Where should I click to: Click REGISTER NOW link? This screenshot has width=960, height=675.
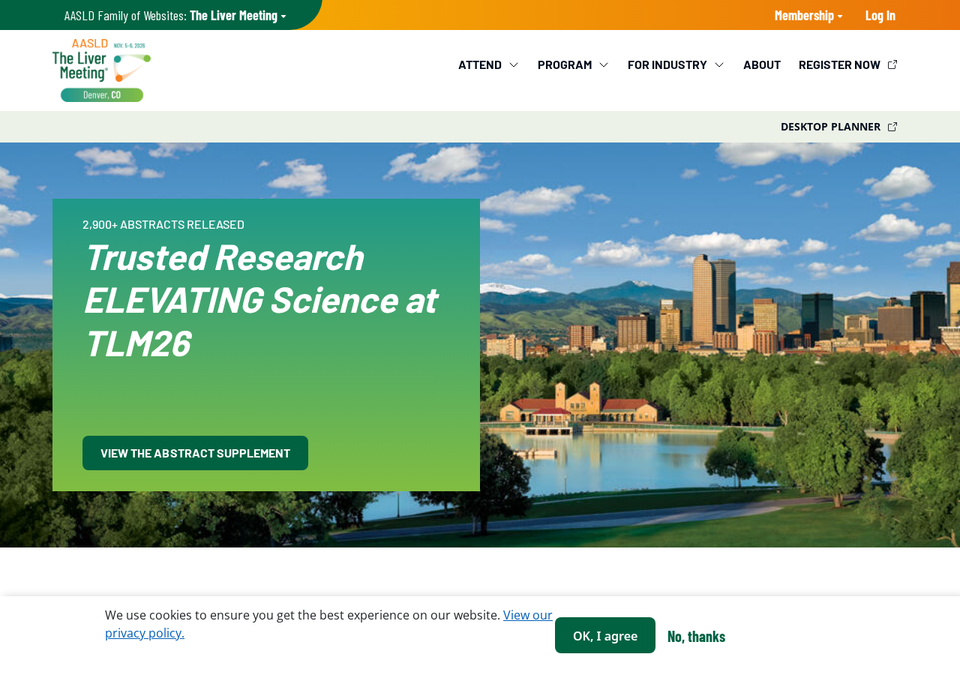[839, 65]
